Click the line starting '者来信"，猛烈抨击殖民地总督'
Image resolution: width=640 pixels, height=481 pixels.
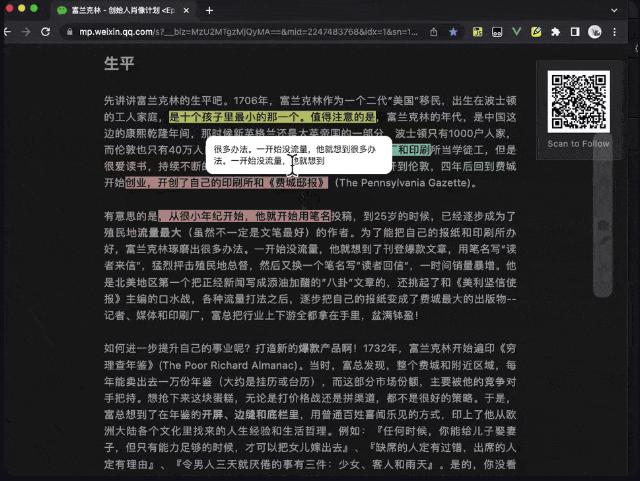(x=310, y=265)
